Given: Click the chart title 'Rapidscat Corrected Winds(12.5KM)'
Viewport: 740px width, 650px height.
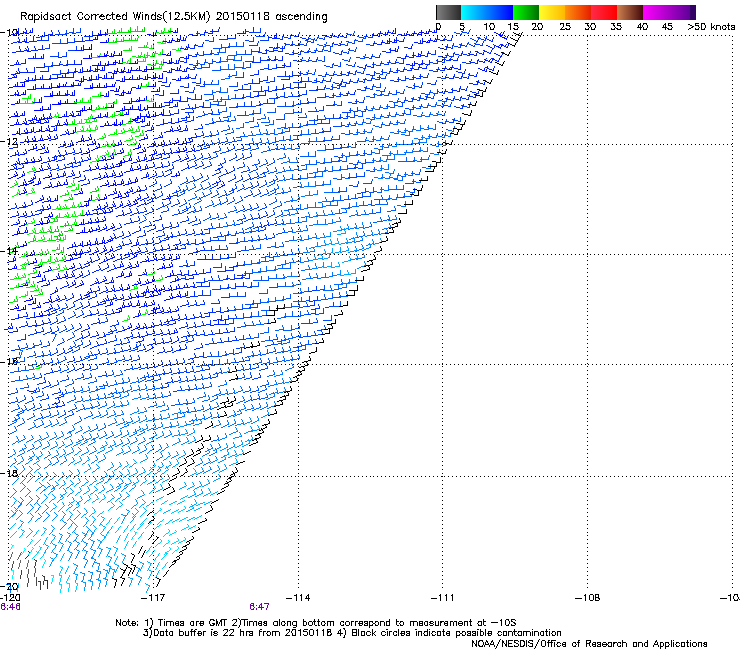Looking at the screenshot, I should click(x=116, y=17).
